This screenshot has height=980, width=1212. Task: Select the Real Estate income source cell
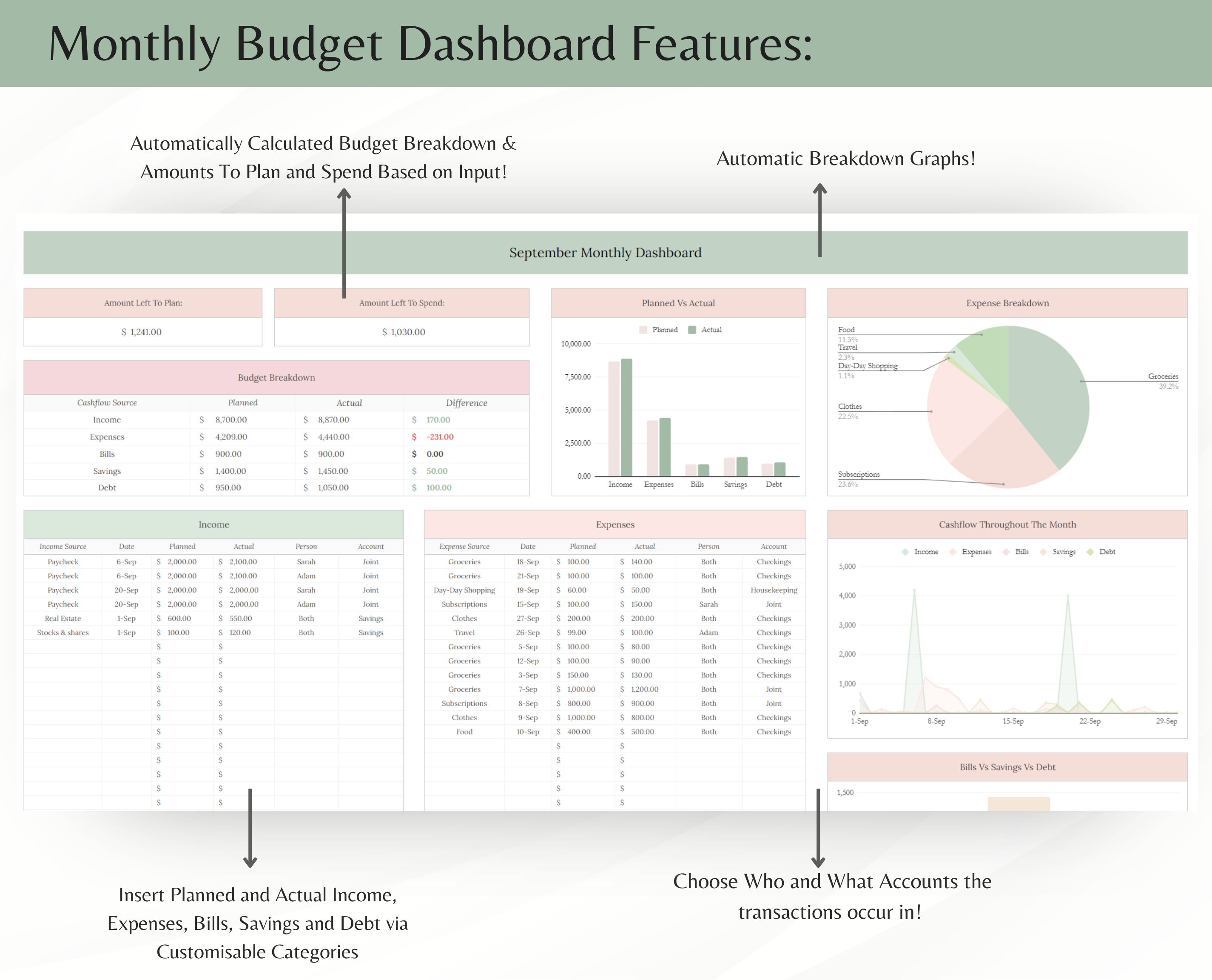[x=63, y=618]
